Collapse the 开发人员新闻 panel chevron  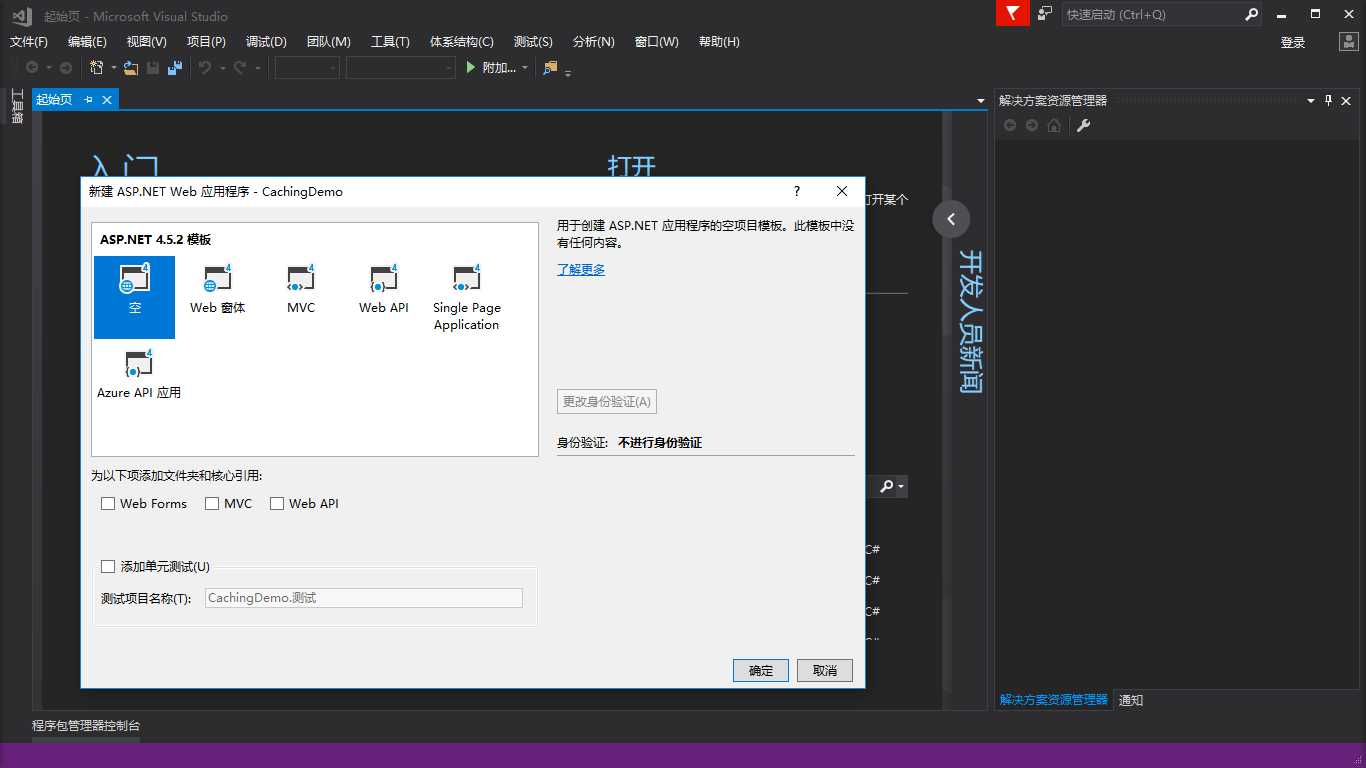(951, 219)
